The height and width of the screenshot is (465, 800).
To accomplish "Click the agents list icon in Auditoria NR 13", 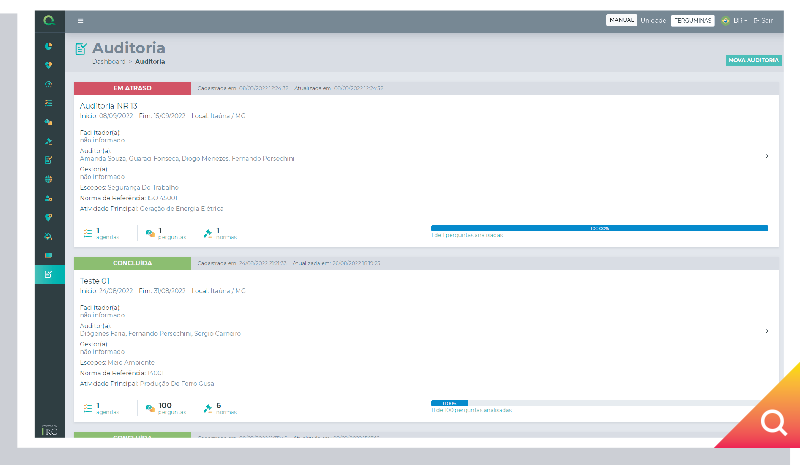I will (86, 233).
